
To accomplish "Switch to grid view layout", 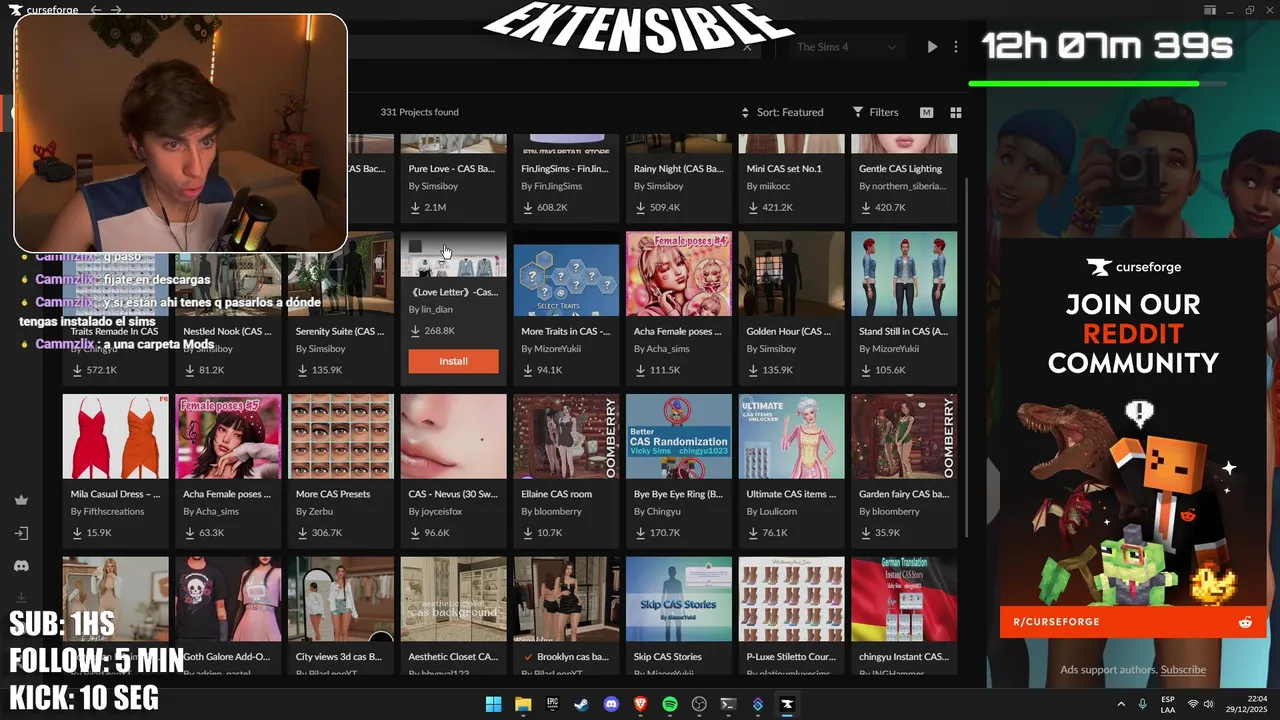I will click(955, 113).
